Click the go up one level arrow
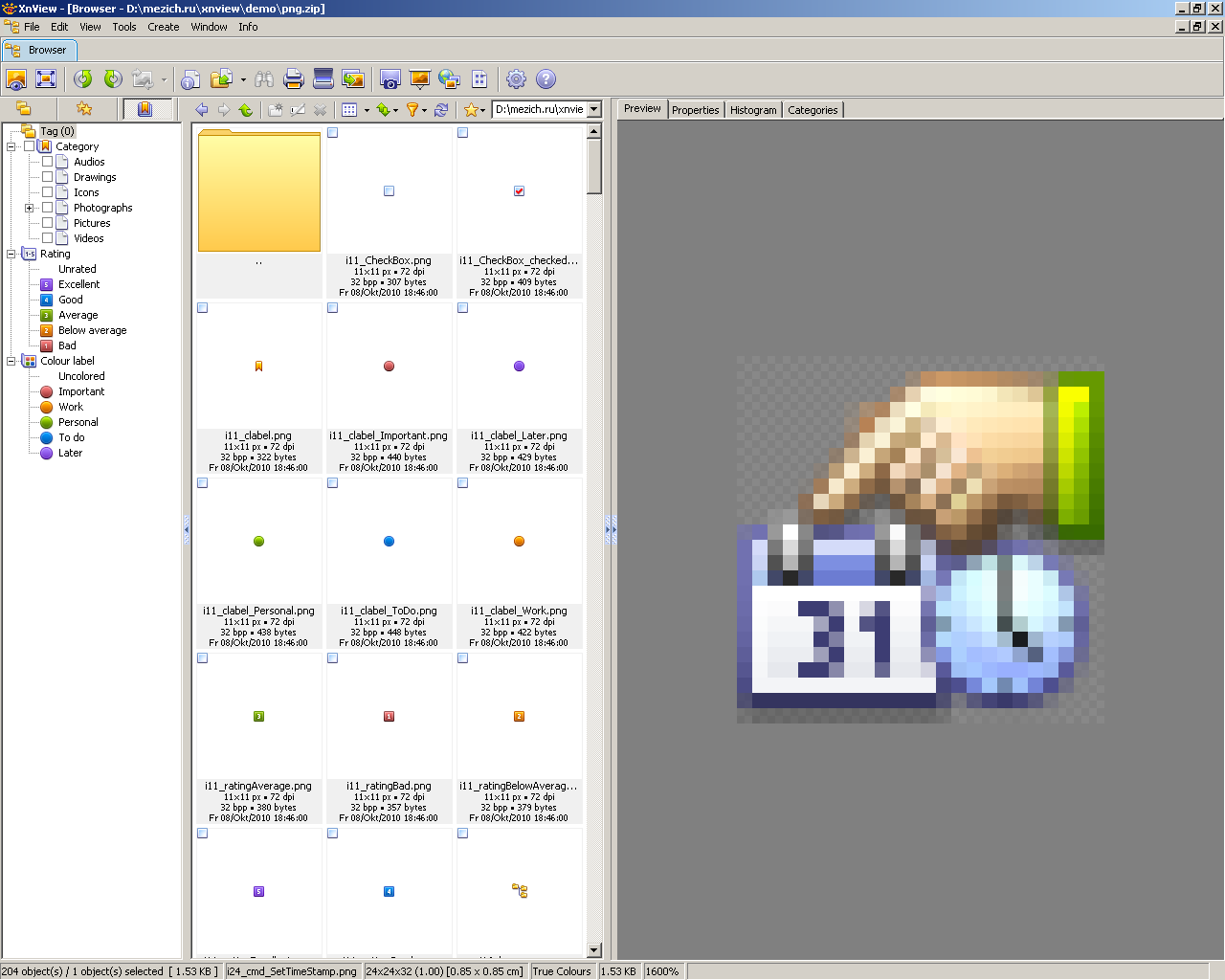 tap(246, 110)
